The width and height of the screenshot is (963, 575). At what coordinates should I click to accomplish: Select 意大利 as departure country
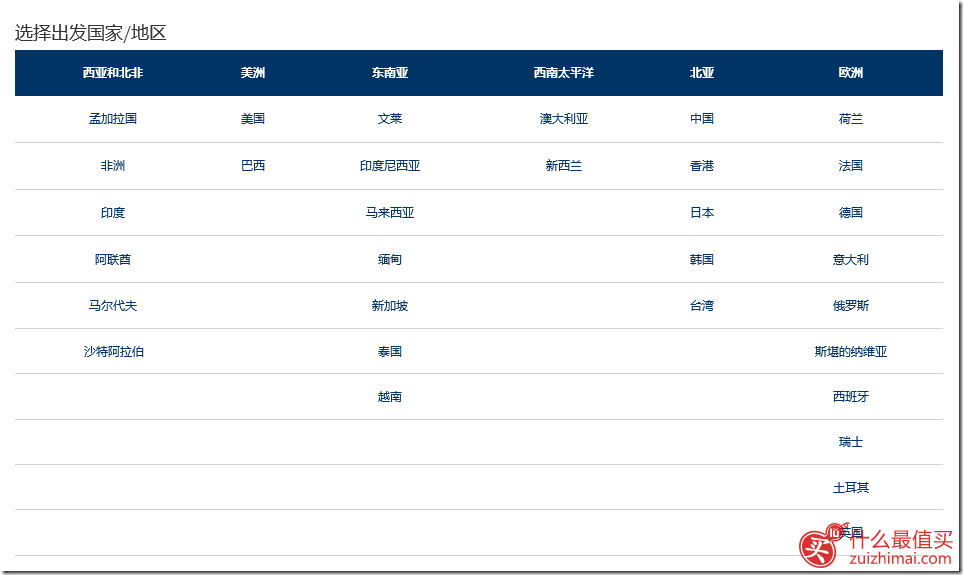click(851, 259)
